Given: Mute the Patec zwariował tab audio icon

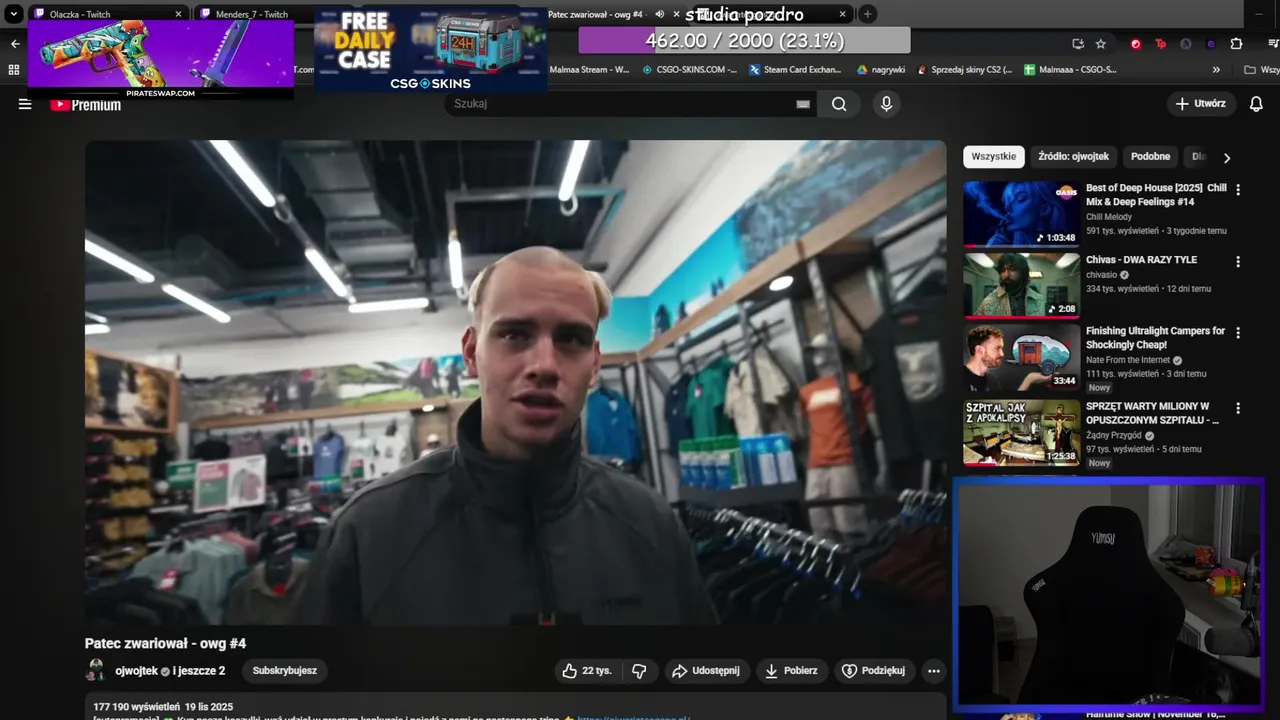Looking at the screenshot, I should point(659,14).
